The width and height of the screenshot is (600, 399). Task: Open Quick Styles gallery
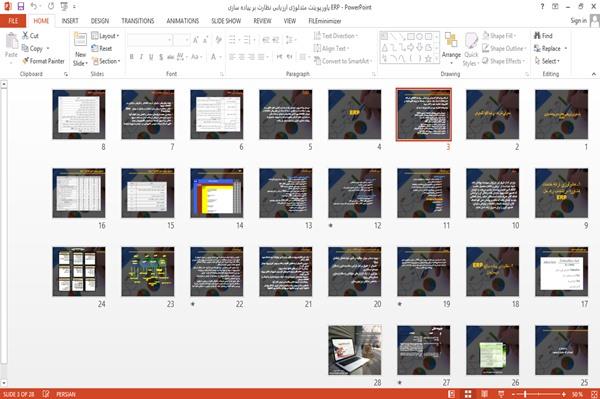click(x=471, y=50)
